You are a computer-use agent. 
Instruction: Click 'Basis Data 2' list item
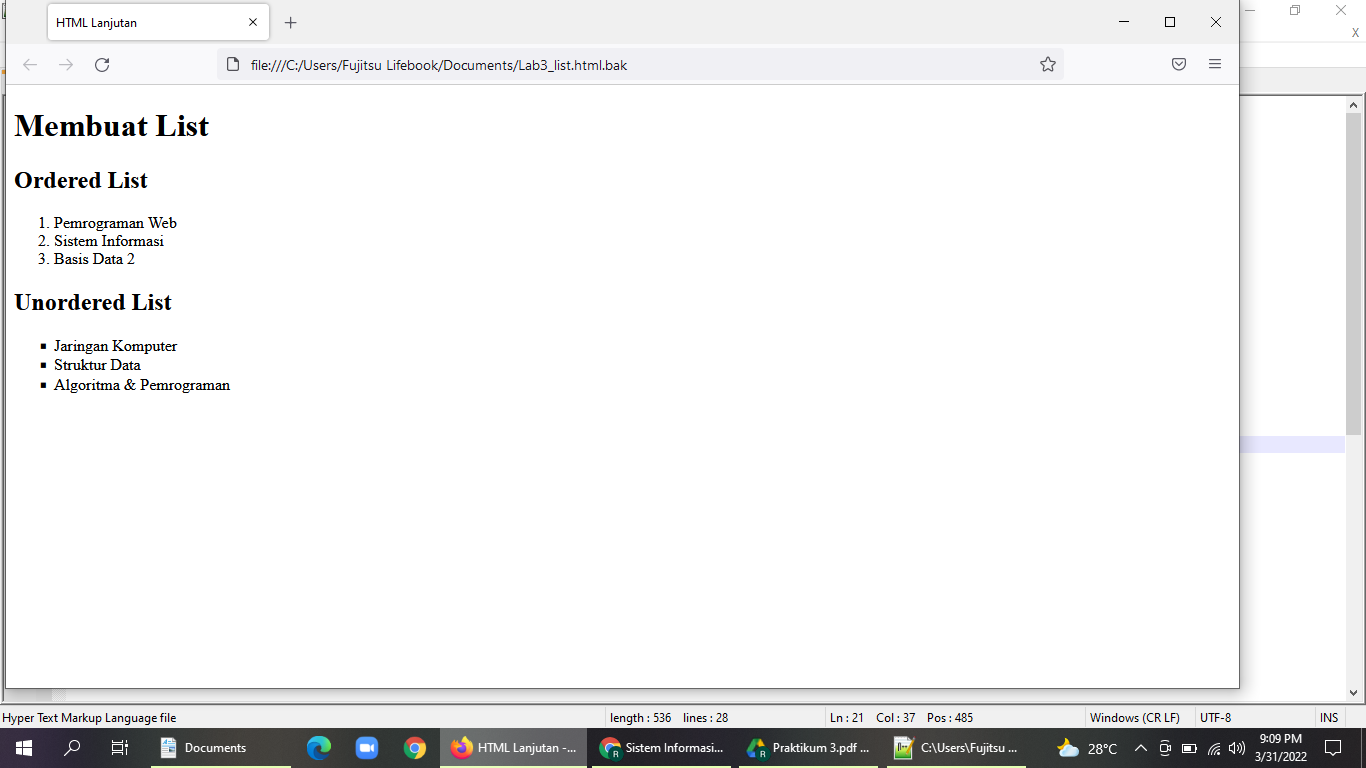pos(94,259)
